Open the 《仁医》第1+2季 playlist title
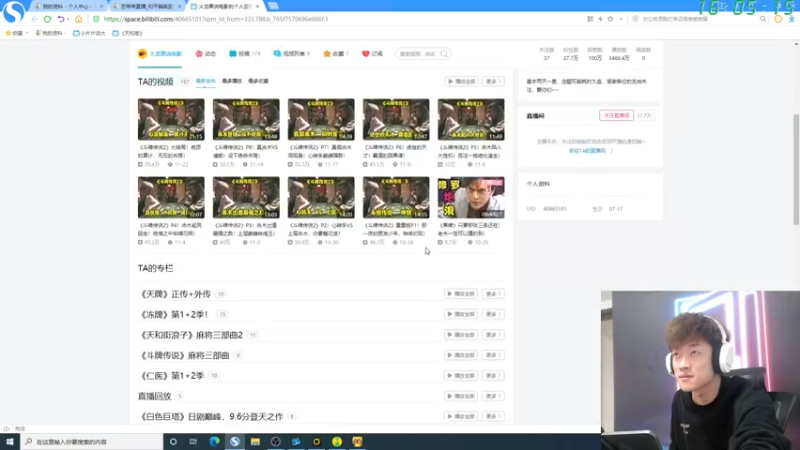This screenshot has width=800, height=450. [x=171, y=376]
